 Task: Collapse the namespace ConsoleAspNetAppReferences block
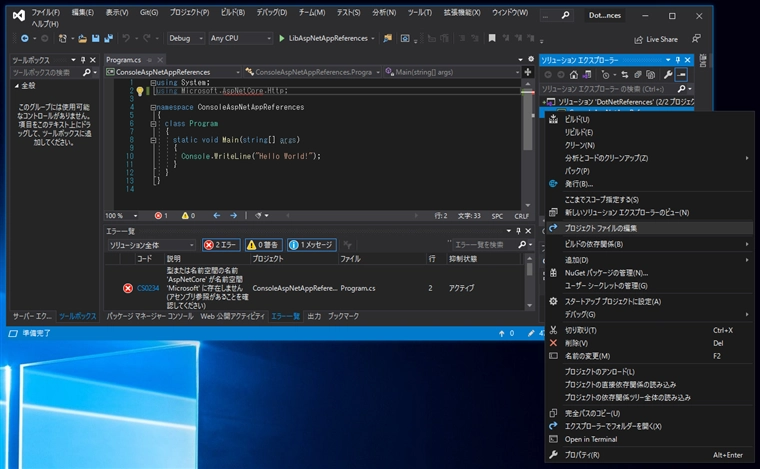pyautogui.click(x=153, y=107)
